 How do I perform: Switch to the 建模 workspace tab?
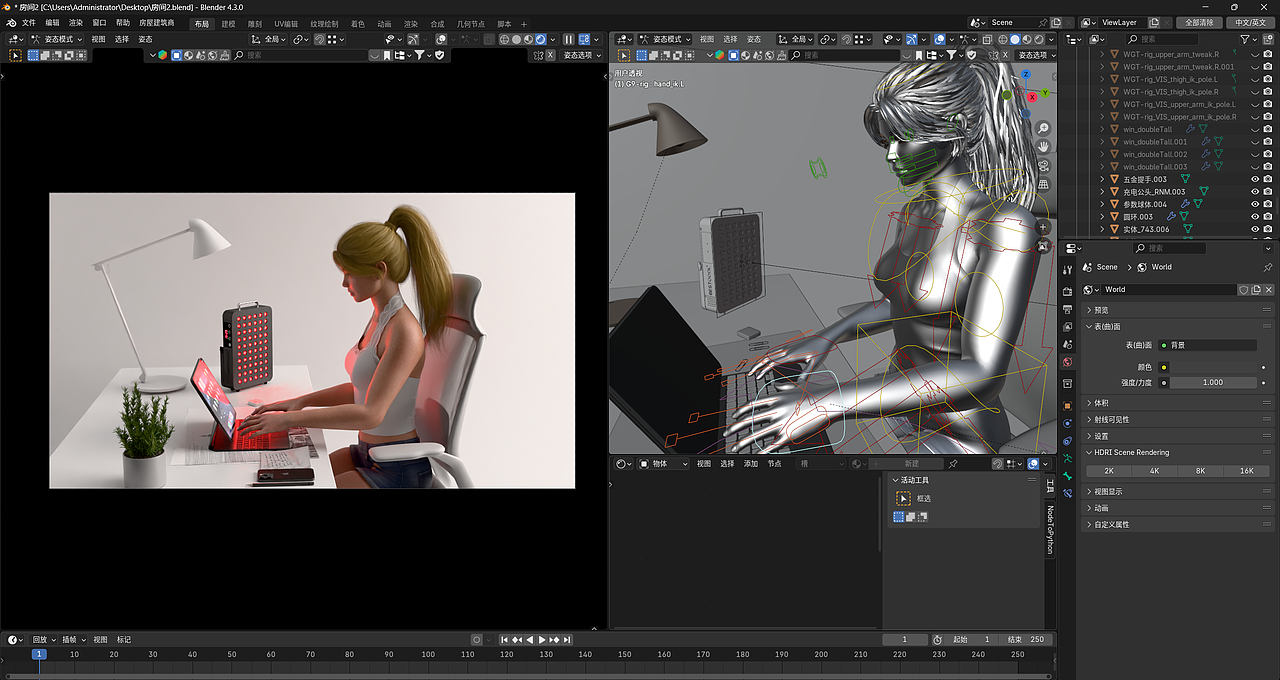pyautogui.click(x=229, y=23)
